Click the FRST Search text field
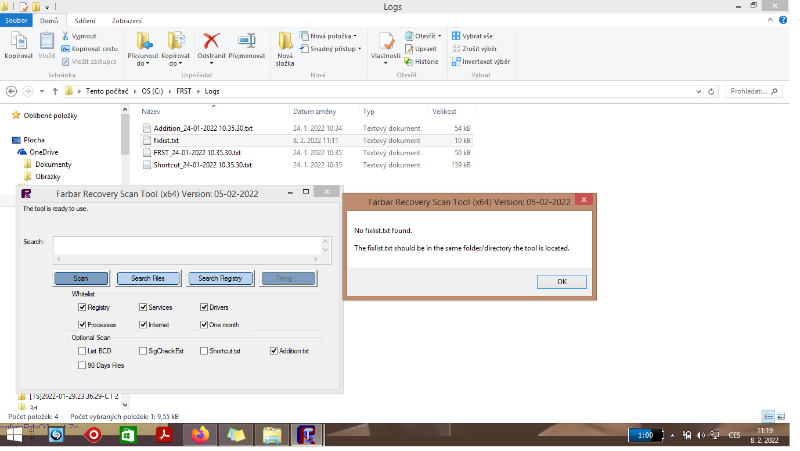800x451 pixels. point(187,245)
